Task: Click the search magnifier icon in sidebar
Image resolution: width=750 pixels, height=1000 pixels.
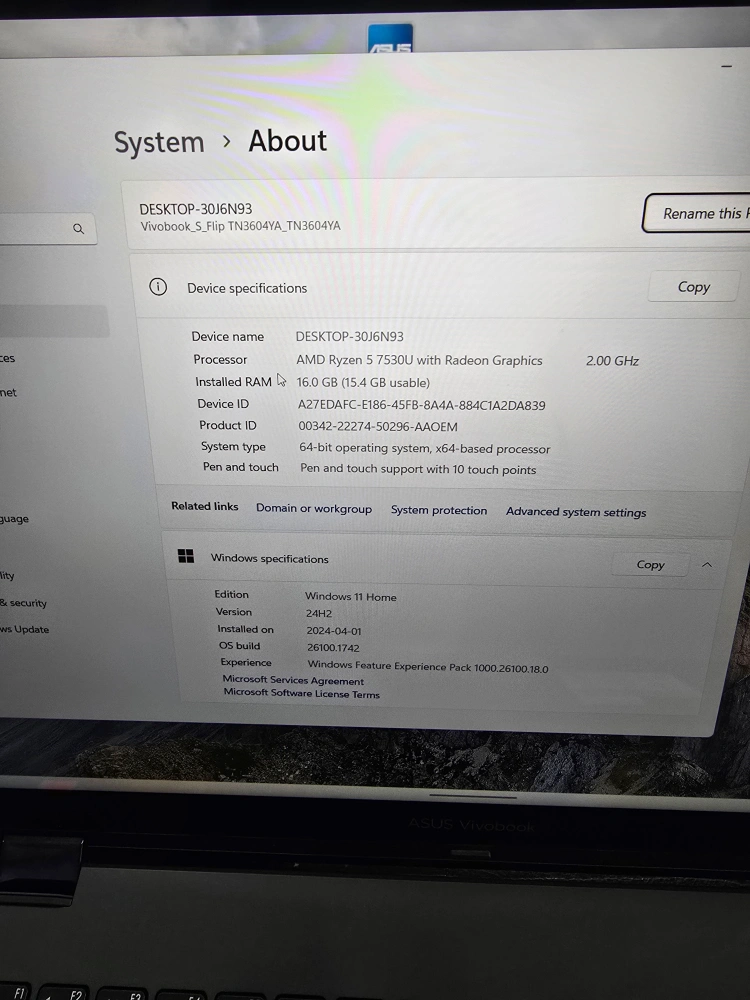Action: 78,229
